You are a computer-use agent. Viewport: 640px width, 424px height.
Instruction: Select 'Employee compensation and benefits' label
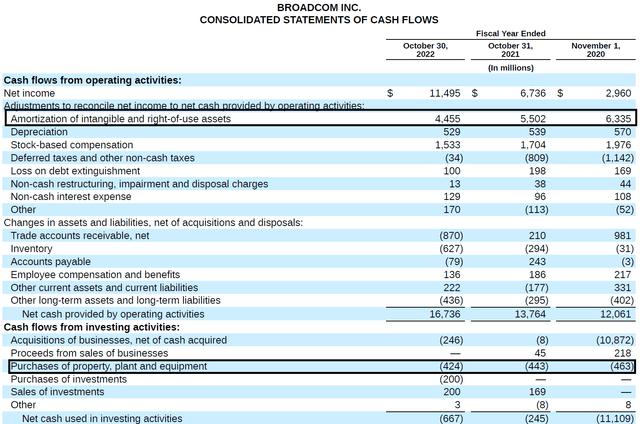95,275
